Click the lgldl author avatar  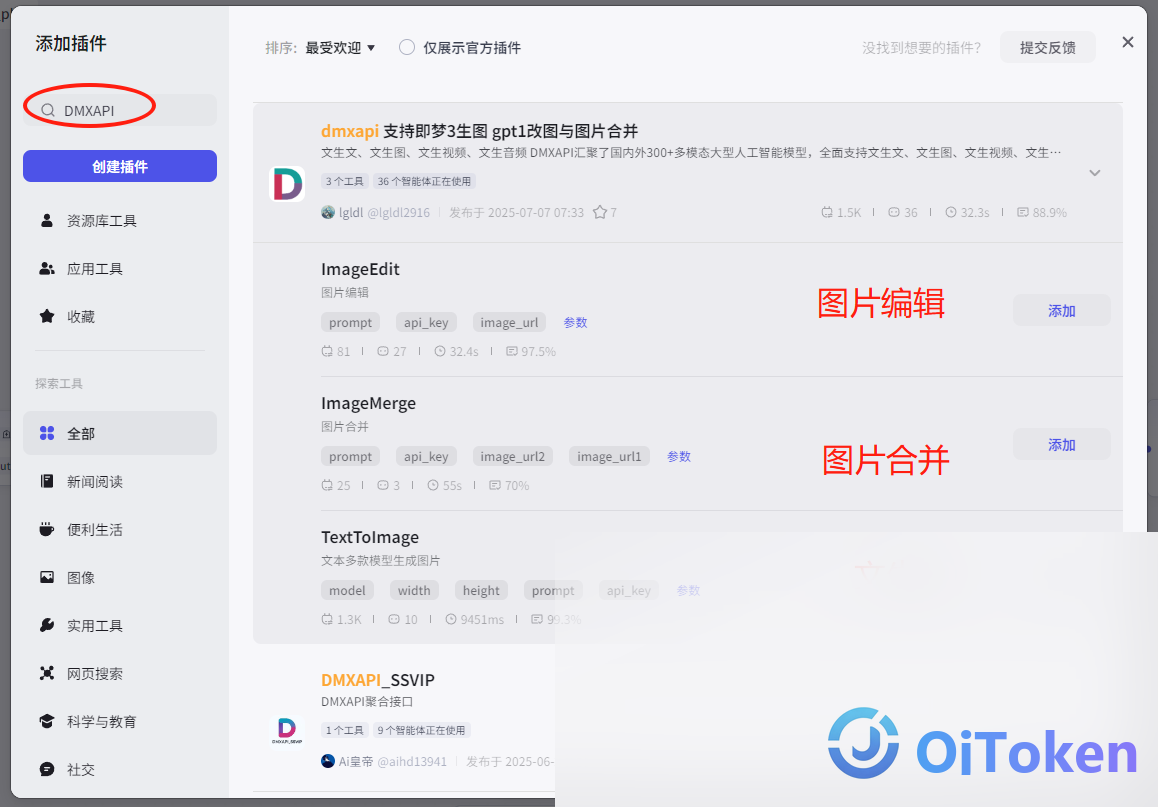point(328,213)
